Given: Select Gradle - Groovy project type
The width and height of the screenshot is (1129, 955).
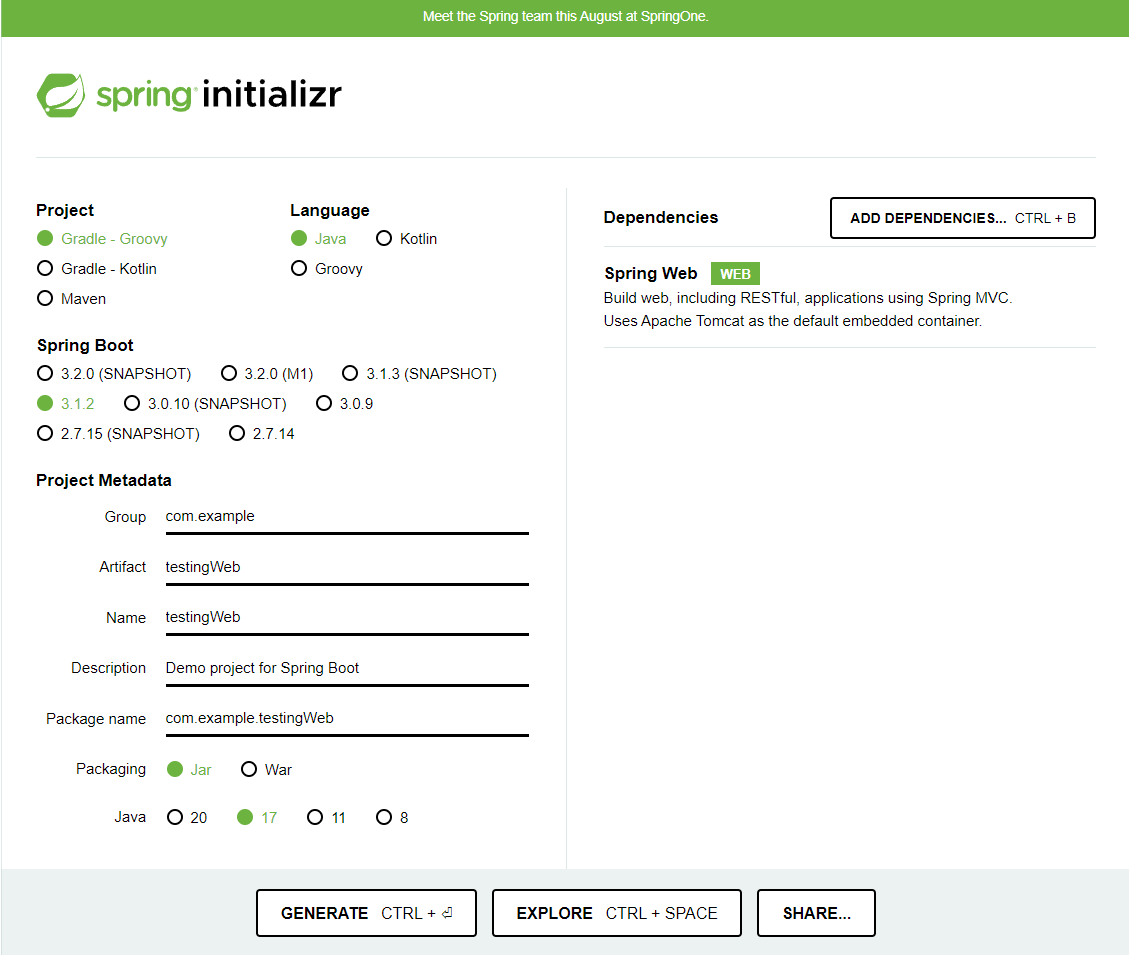Looking at the screenshot, I should point(102,238).
